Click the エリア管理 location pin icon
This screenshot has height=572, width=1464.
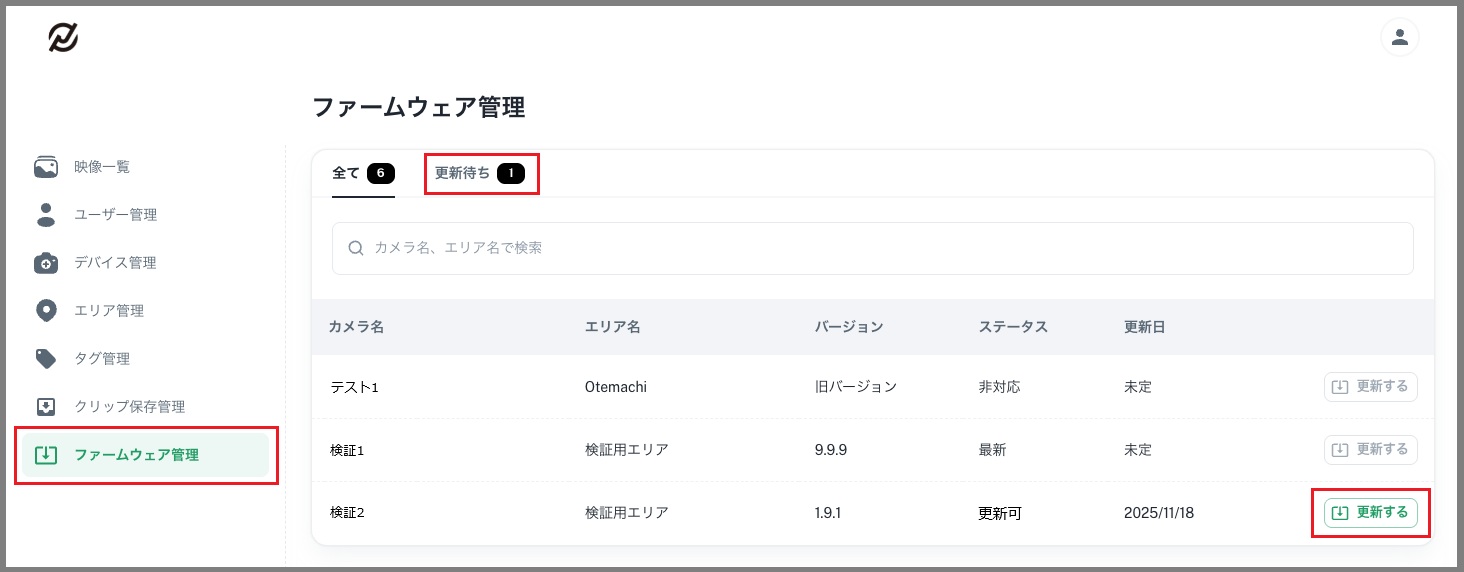click(x=46, y=311)
